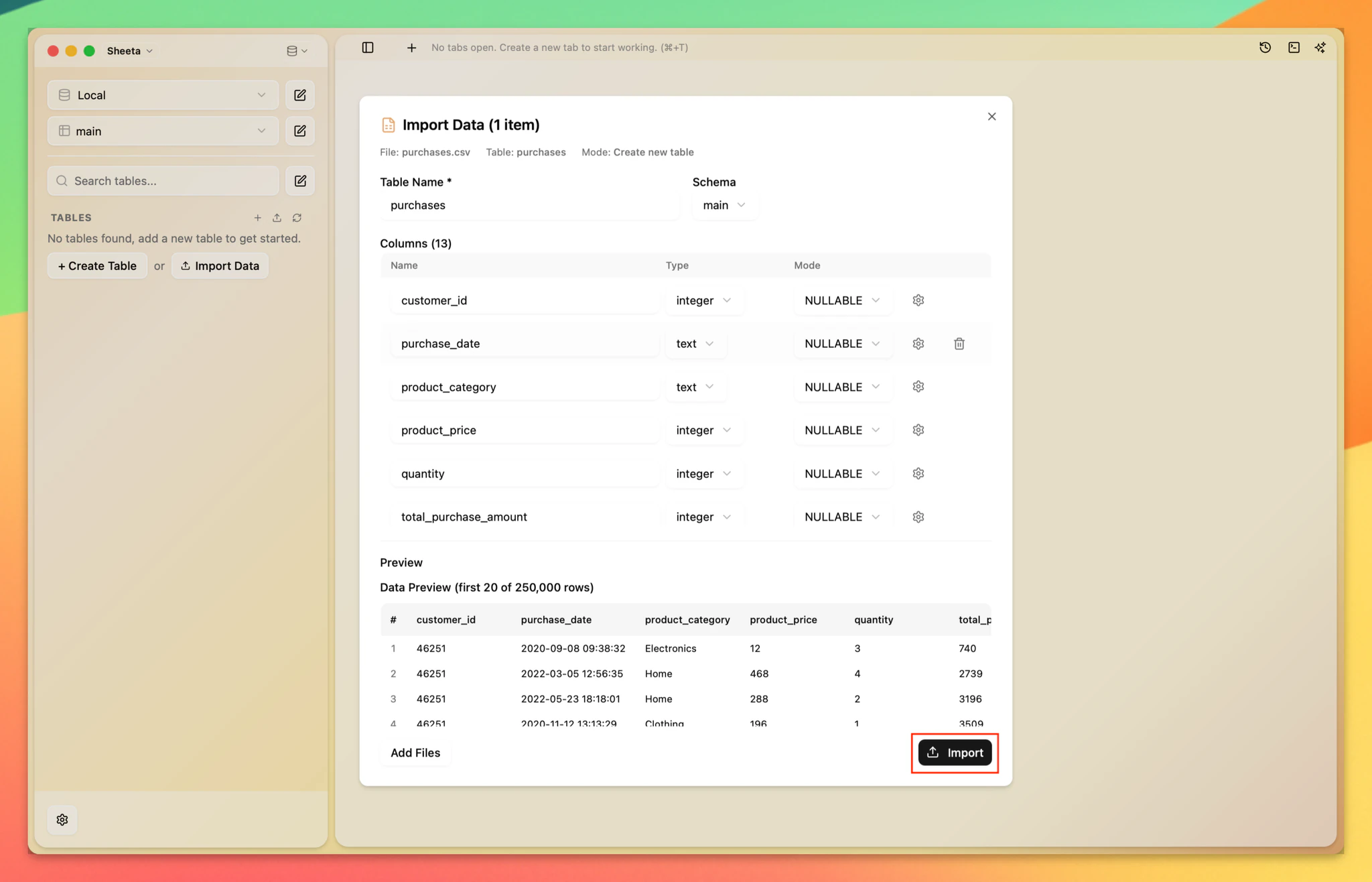Open the Local connection dropdown
Screen dimensions: 1372x882
163,95
